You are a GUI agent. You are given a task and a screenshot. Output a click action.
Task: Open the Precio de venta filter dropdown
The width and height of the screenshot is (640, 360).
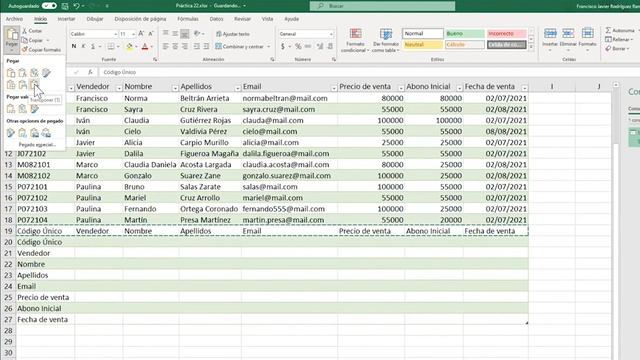401,87
